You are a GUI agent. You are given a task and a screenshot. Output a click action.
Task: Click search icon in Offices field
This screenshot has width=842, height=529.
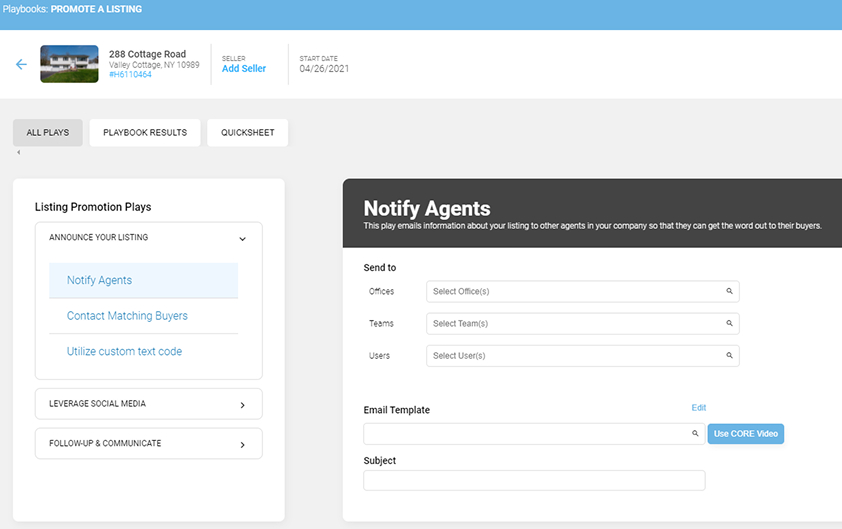point(729,292)
